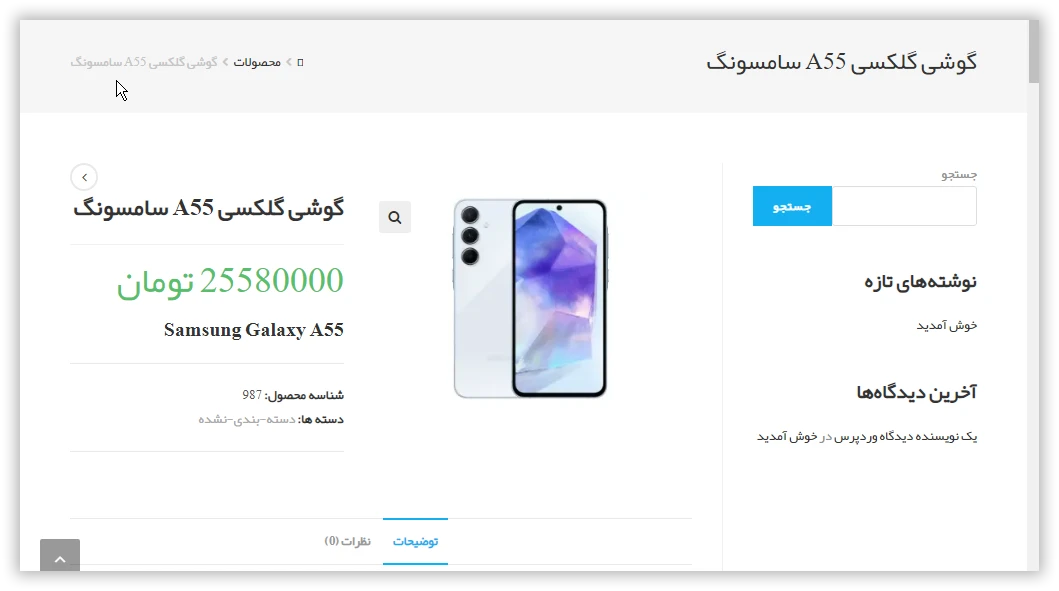Switch to the توضیحات tab
This screenshot has height=591, width=1059.
click(415, 542)
